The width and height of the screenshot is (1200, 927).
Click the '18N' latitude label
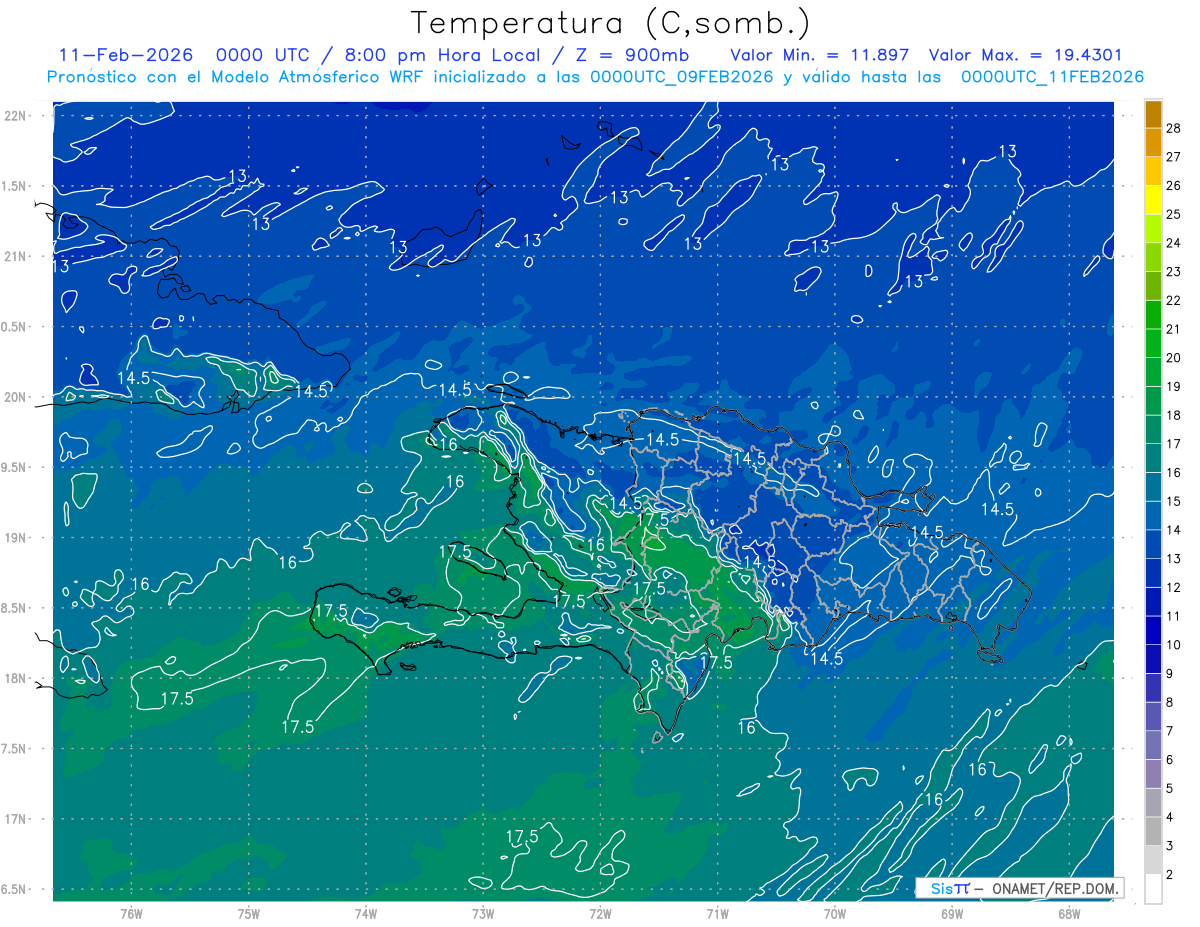pos(16,679)
